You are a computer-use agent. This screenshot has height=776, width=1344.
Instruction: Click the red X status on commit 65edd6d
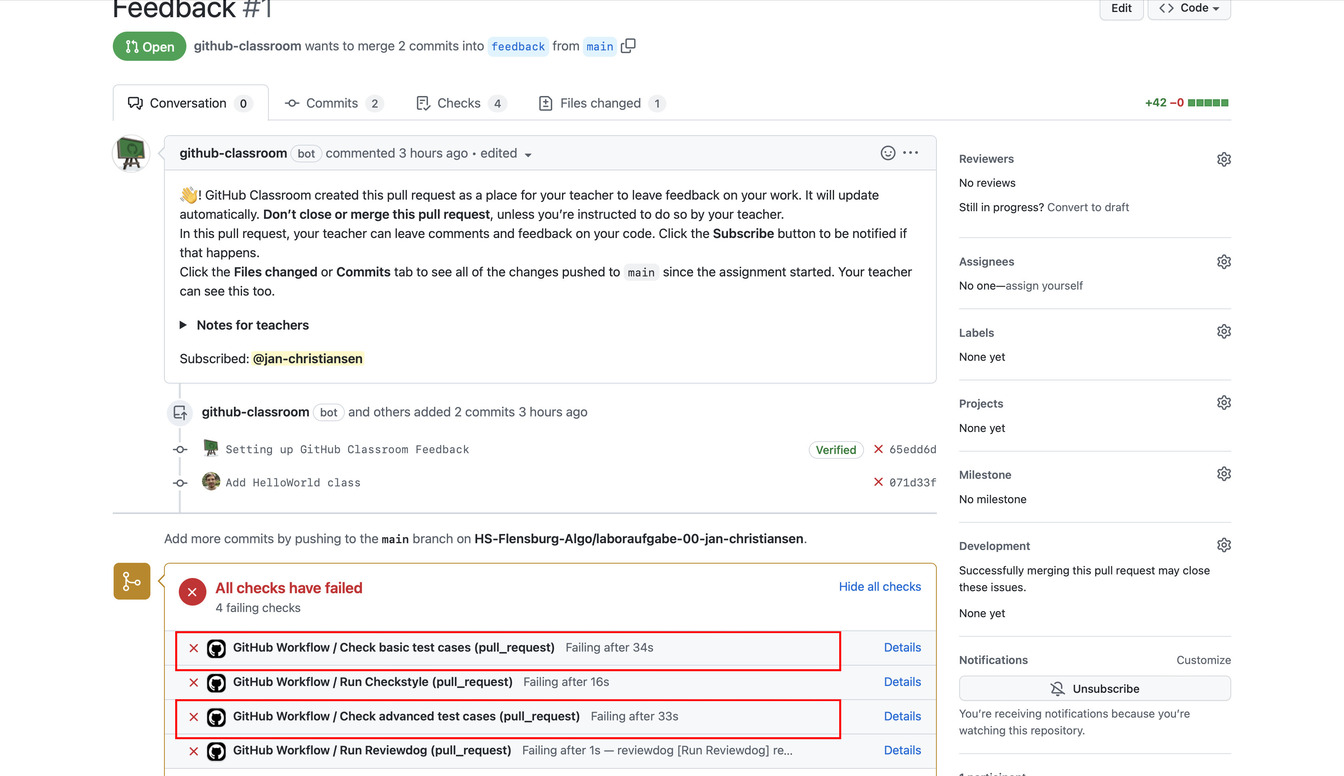878,450
